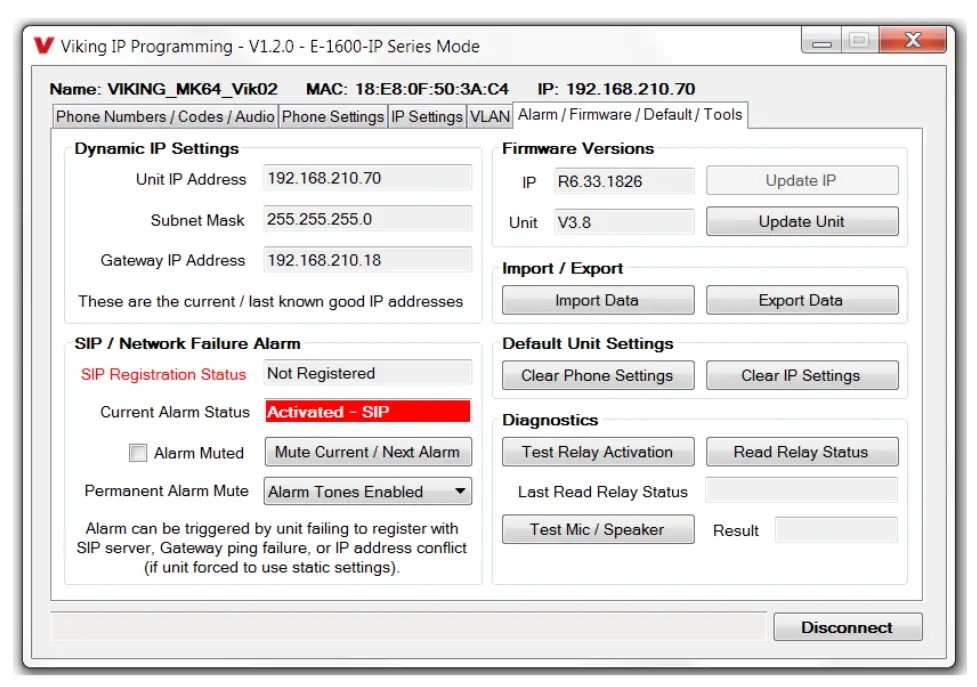Image resolution: width=977 pixels, height=687 pixels.
Task: Click the red SIP Registration Status label
Action: click(163, 374)
